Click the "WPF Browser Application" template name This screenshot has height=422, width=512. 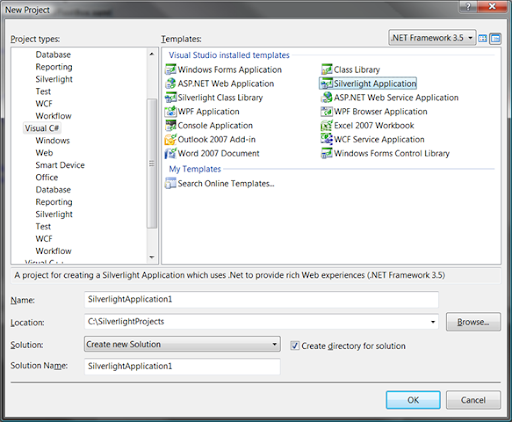[x=380, y=111]
